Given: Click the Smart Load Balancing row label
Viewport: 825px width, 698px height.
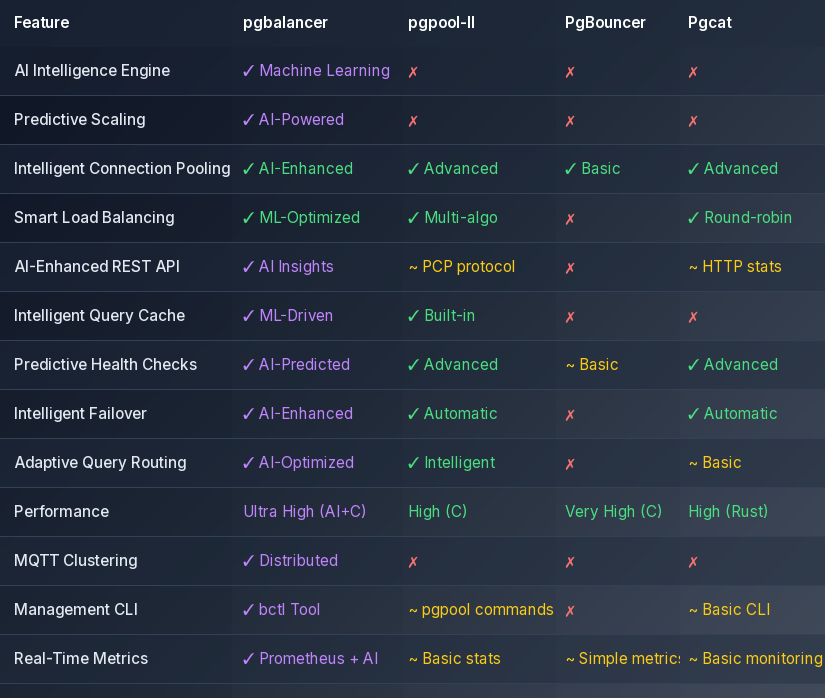Looking at the screenshot, I should click(94, 218).
